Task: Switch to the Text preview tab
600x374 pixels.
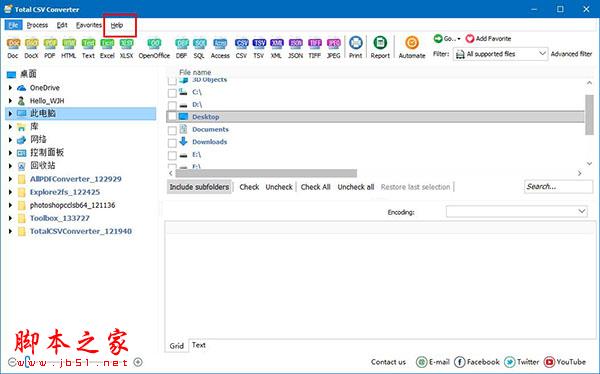Action: [x=199, y=345]
